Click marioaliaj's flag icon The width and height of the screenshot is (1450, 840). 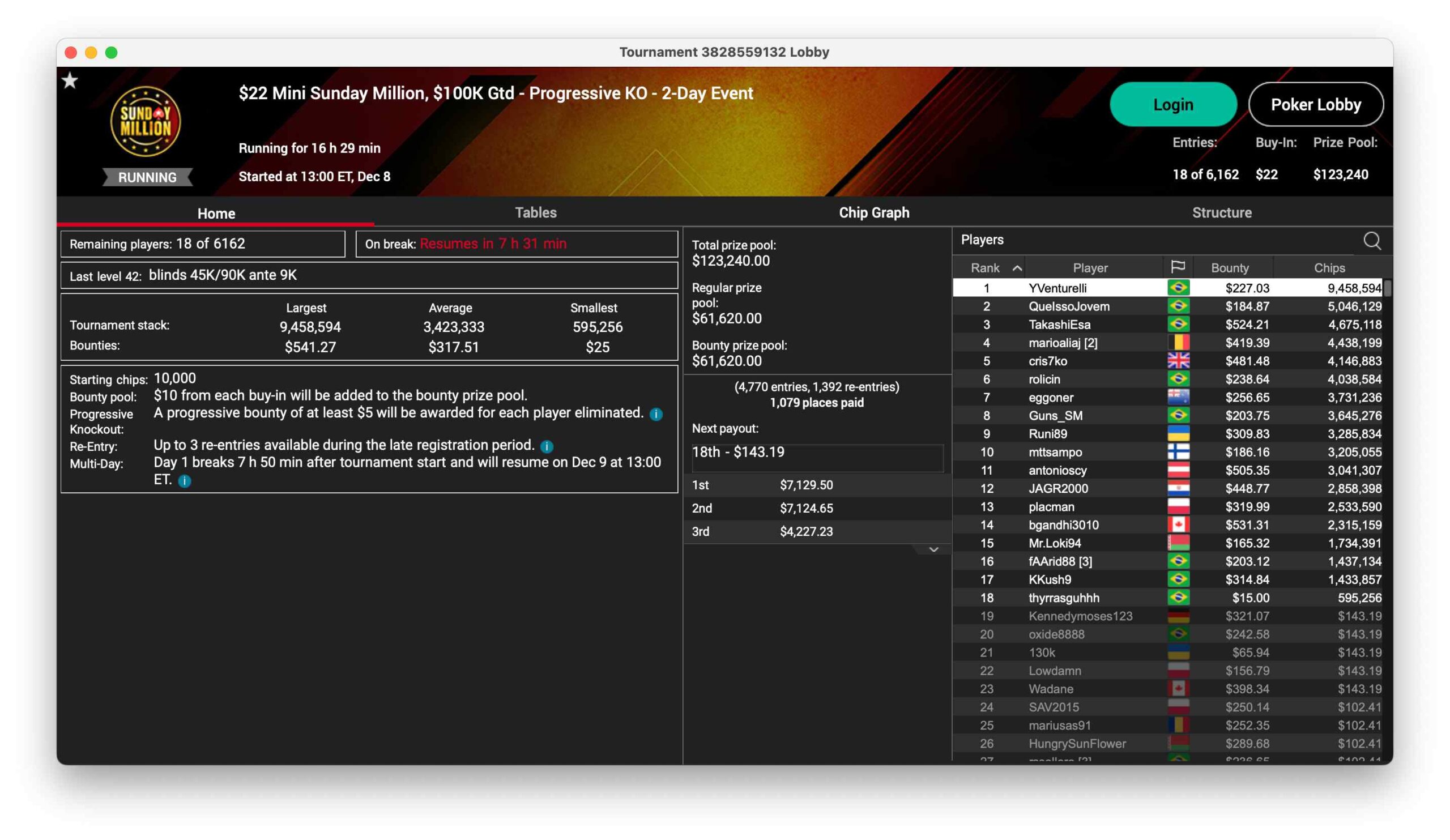(x=1179, y=342)
